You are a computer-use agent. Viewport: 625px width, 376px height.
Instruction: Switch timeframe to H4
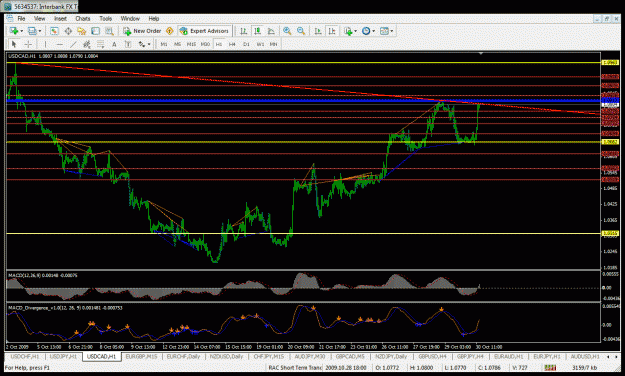tap(232, 44)
